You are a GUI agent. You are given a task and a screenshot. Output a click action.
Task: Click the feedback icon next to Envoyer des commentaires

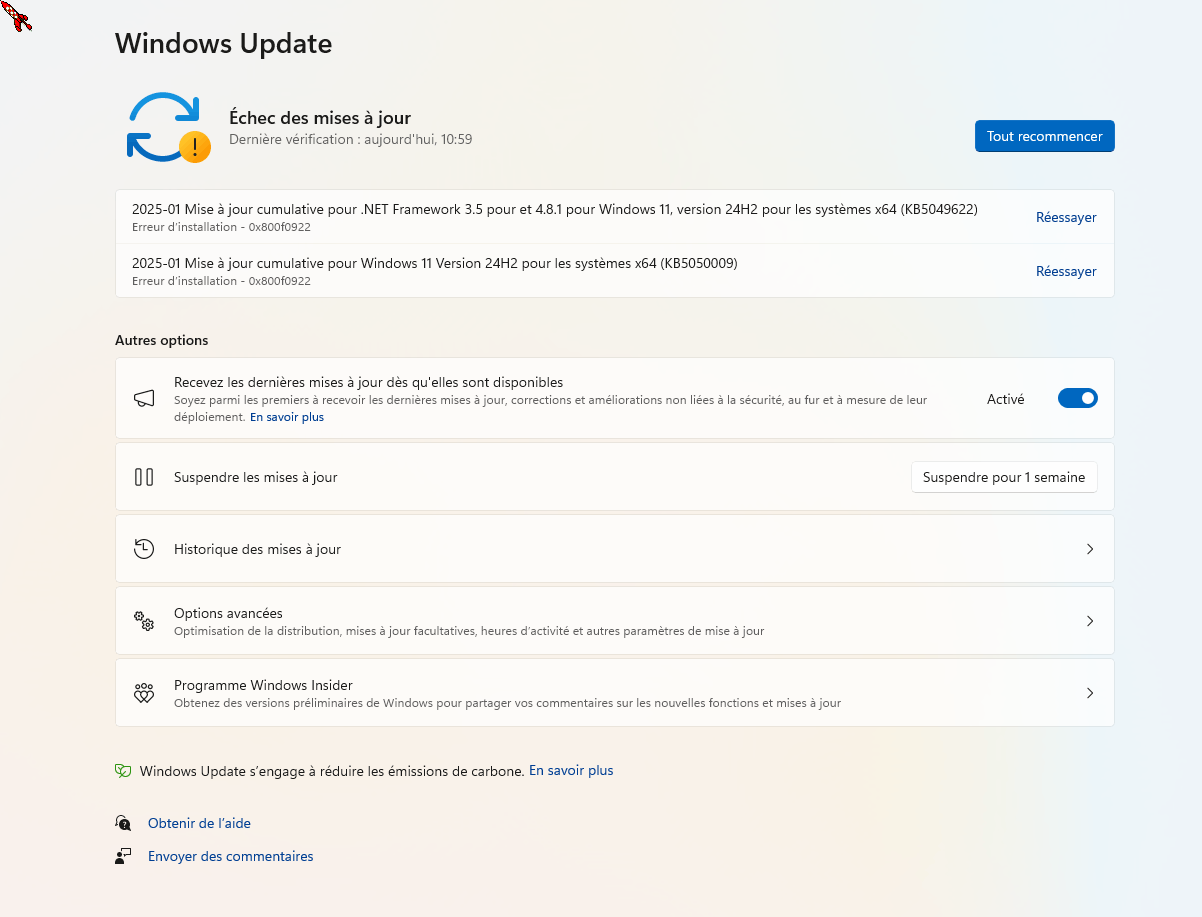click(123, 856)
